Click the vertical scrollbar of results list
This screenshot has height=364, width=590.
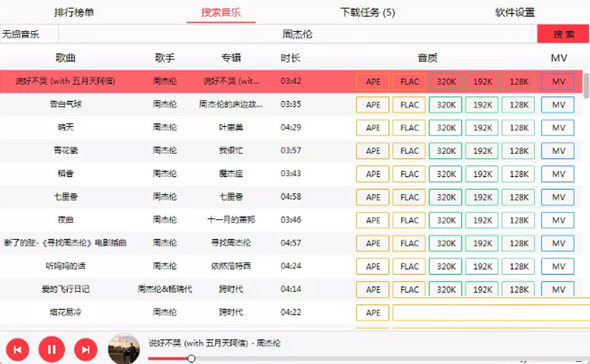(586, 85)
